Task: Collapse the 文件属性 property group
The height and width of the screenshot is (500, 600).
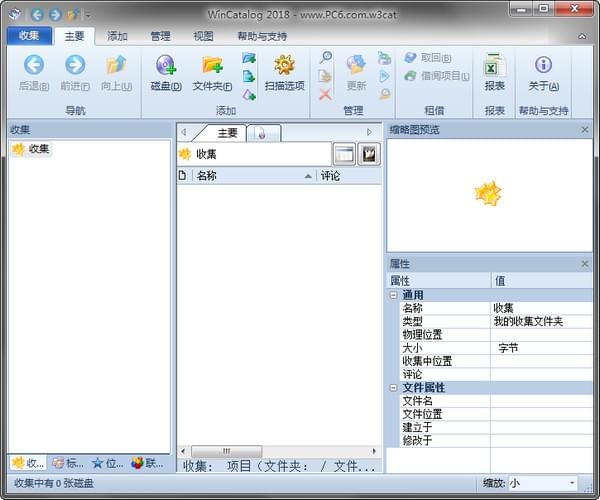Action: pyautogui.click(x=393, y=387)
